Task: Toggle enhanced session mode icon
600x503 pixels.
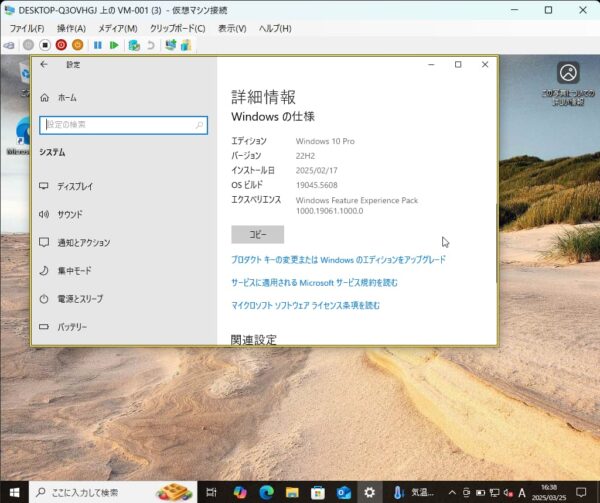Action: 170,45
